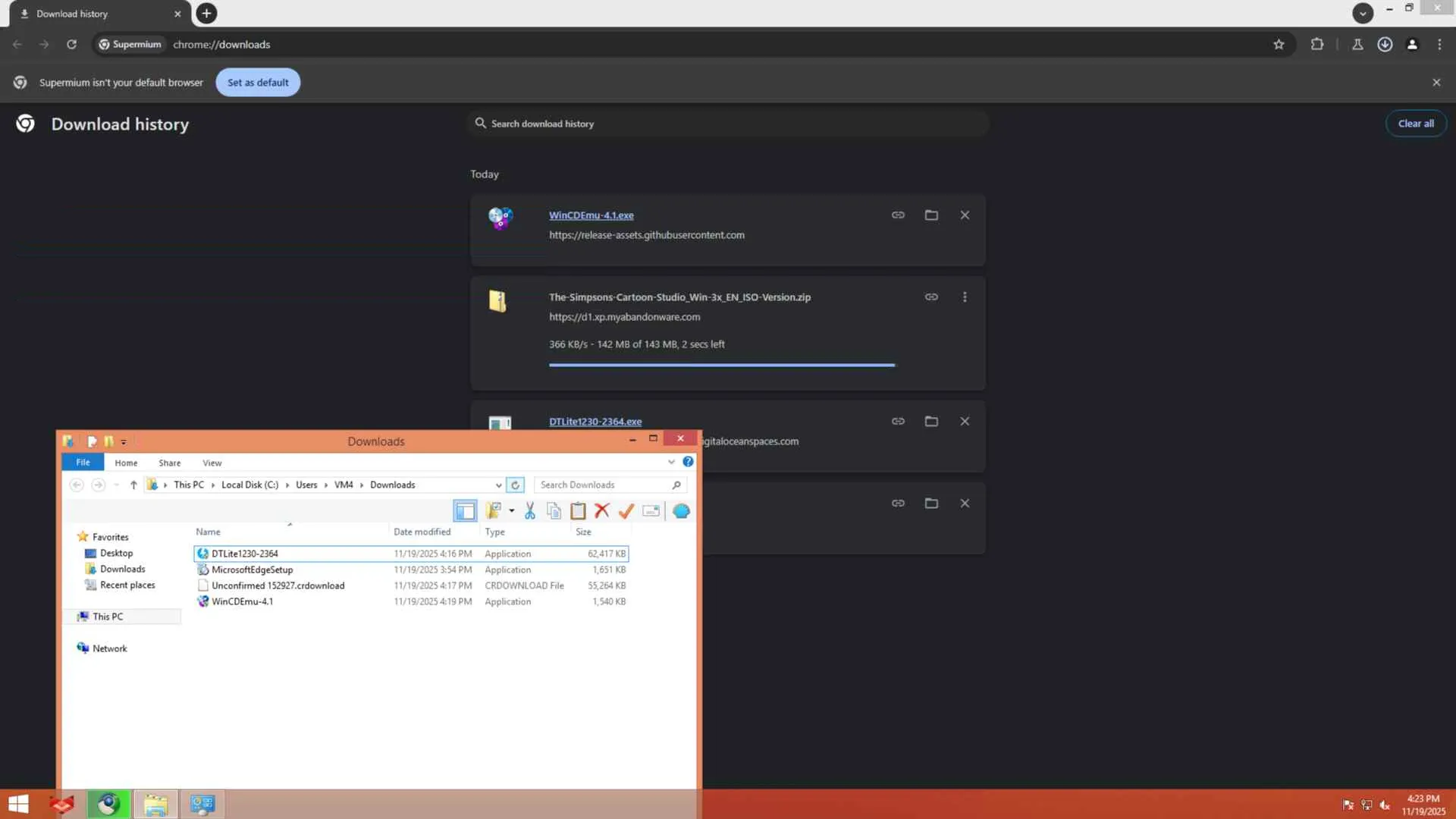Open File Explorer from the taskbar

[x=155, y=804]
